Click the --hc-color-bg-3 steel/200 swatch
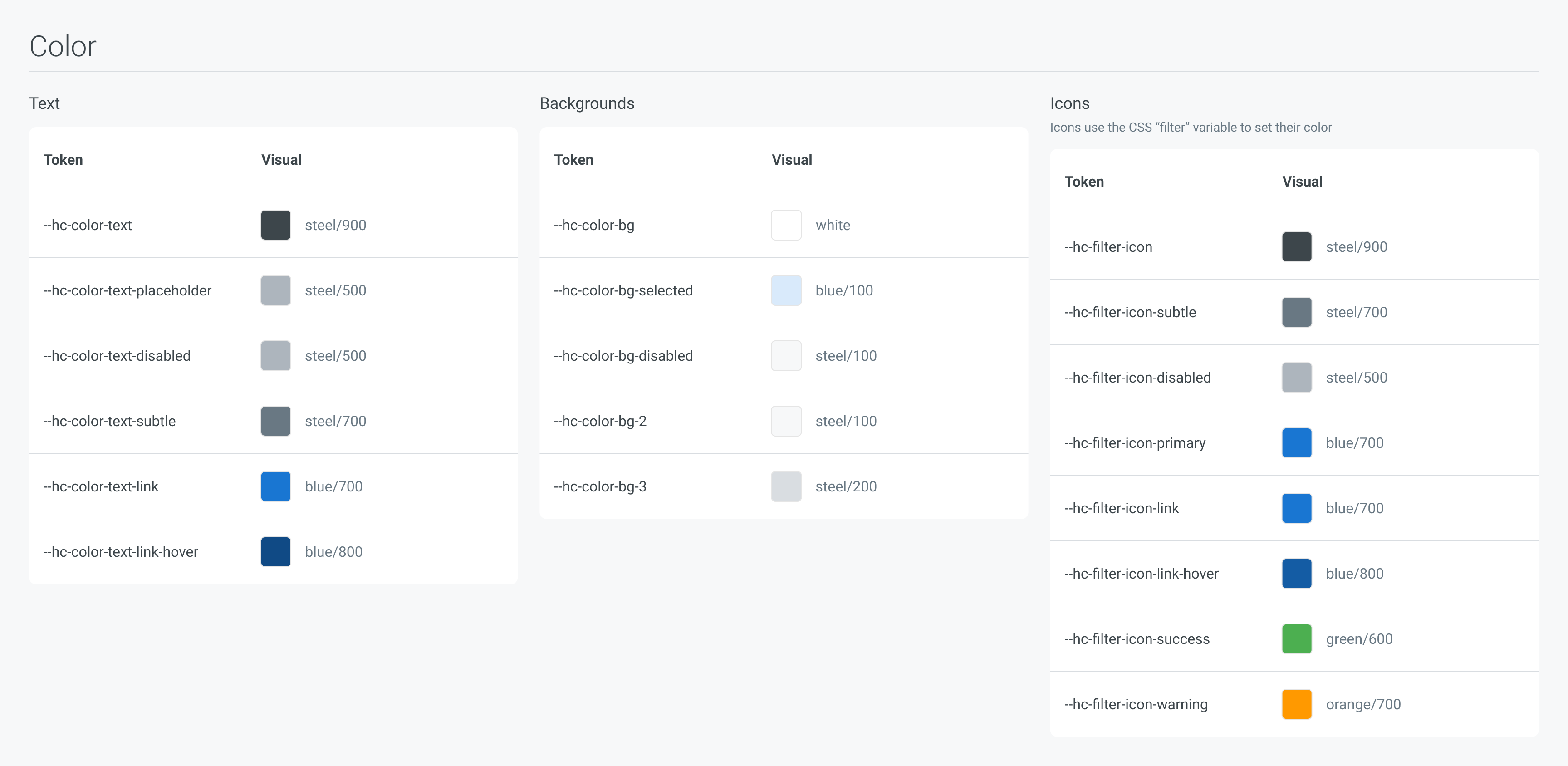Viewport: 1568px width, 766px height. coord(786,486)
